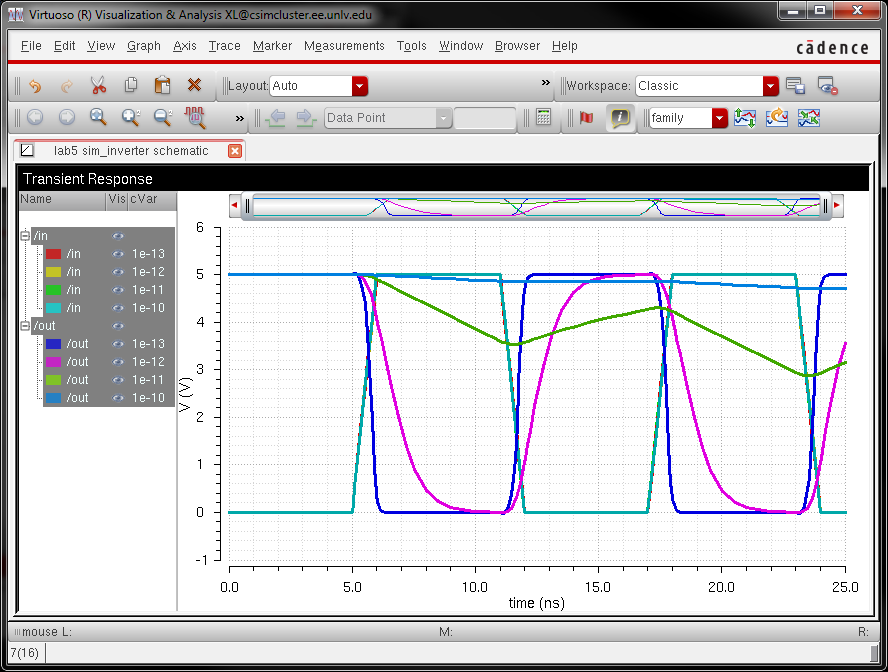Open the Calculator icon
The image size is (888, 672).
coord(543,118)
